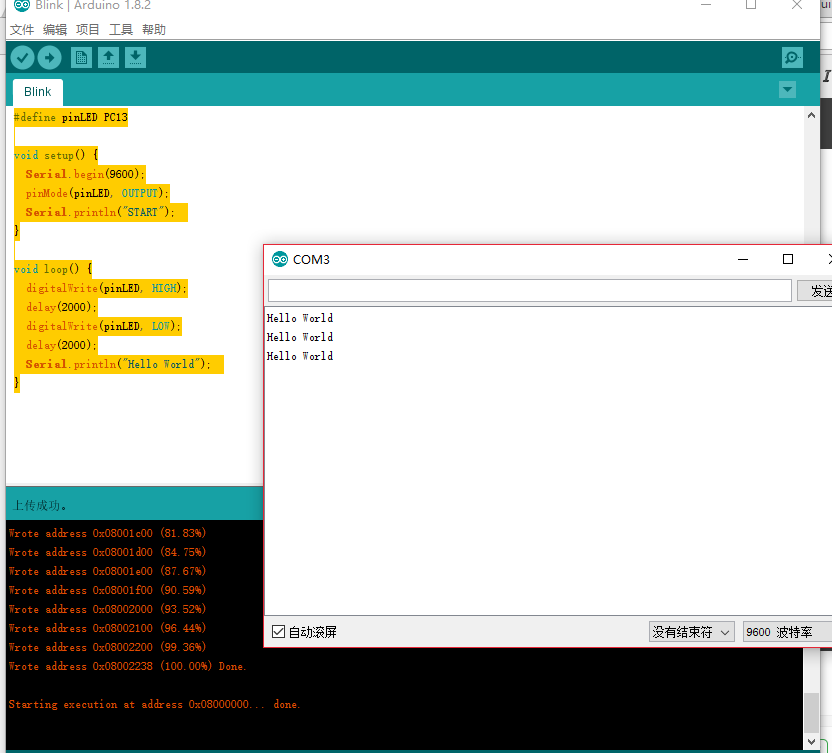Open the 没有结束符 line-ending dropdown
Image resolution: width=832 pixels, height=753 pixels.
point(691,631)
